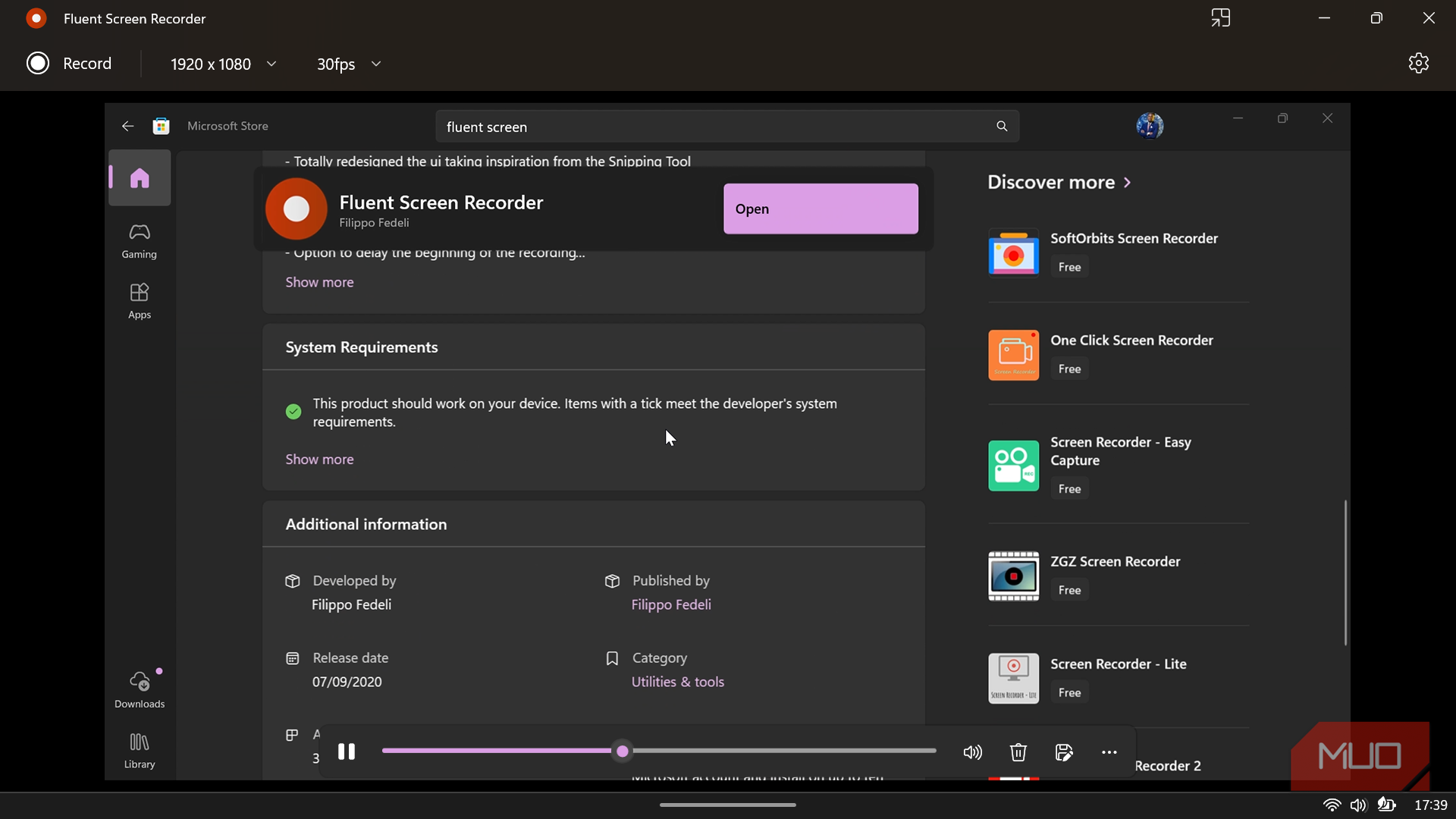
Task: Click the taskbar volume icon
Action: (x=1358, y=805)
